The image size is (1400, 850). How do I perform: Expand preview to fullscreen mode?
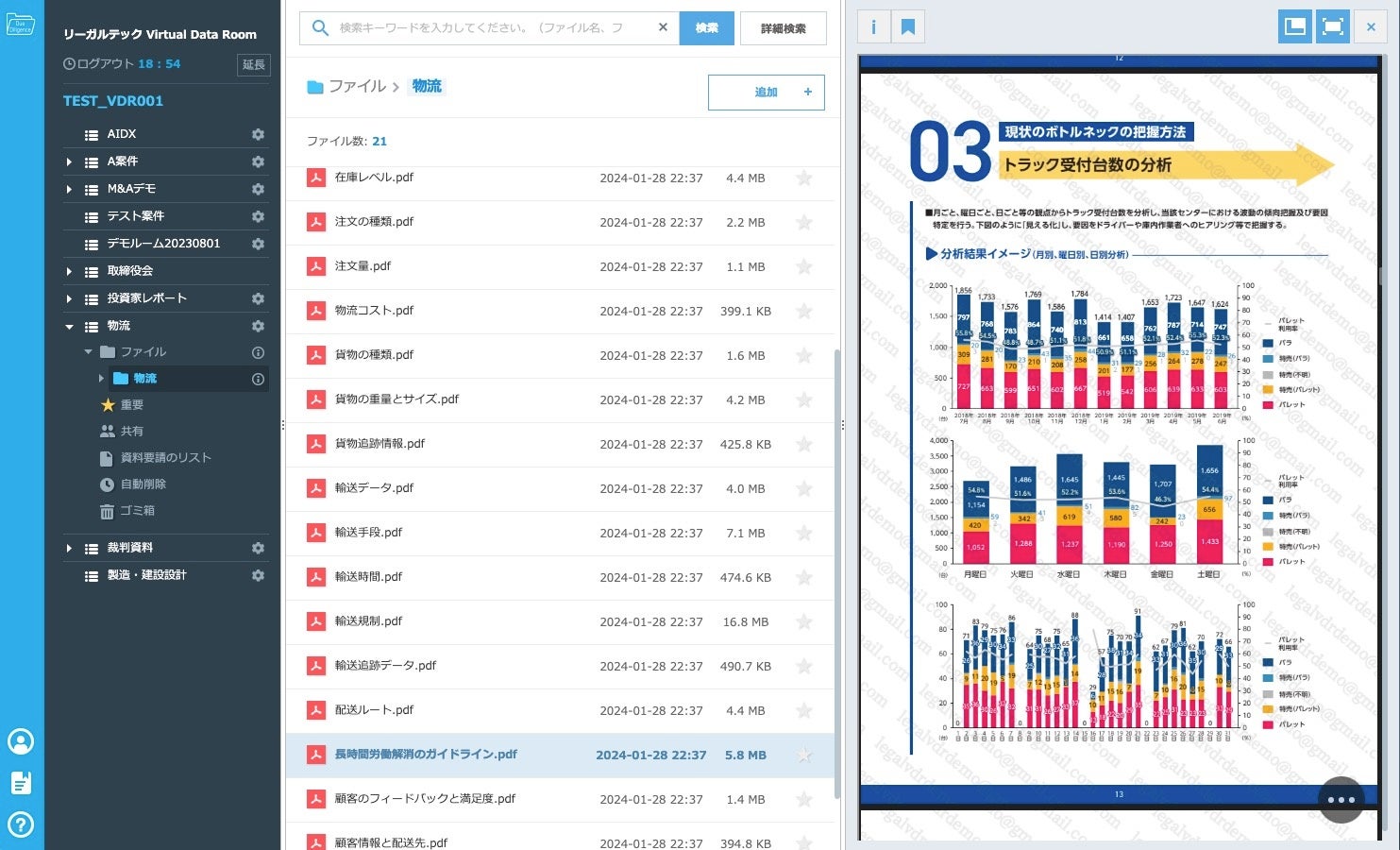[x=1332, y=26]
